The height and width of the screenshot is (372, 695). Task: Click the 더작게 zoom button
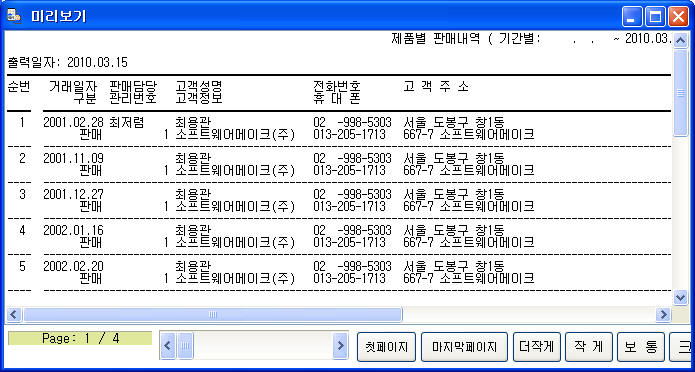(537, 347)
